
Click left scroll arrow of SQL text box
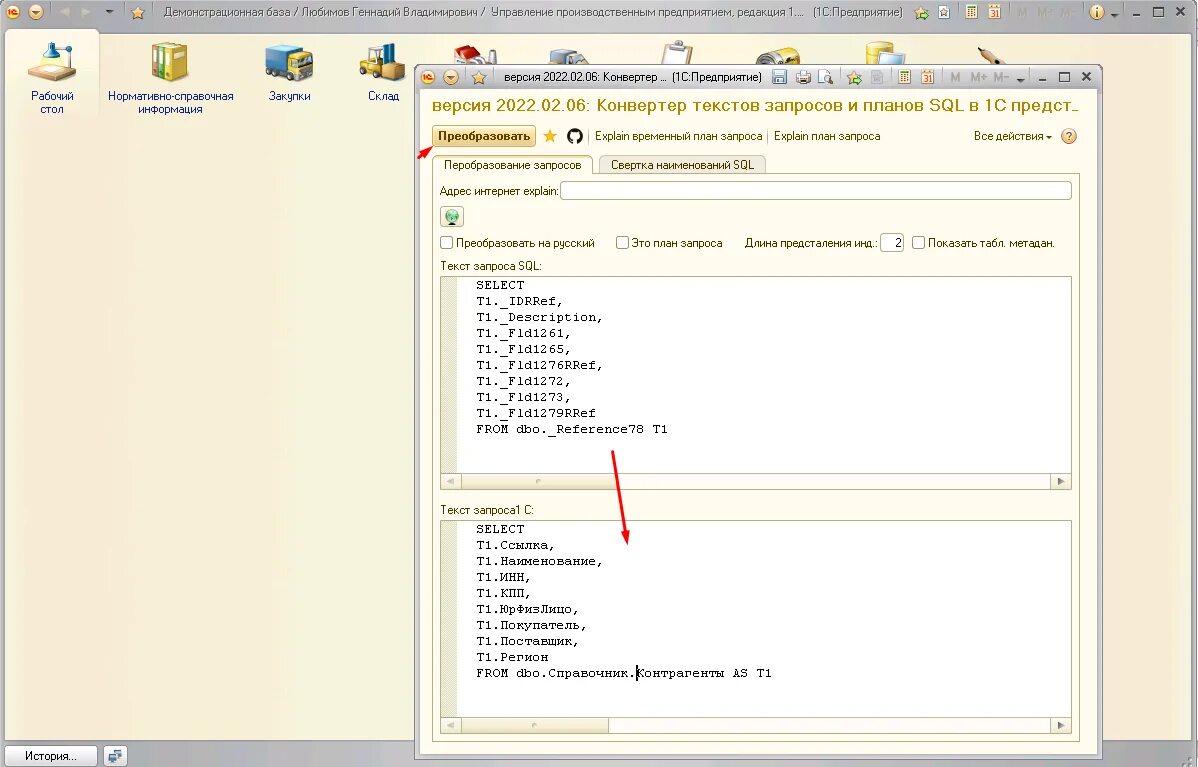450,481
